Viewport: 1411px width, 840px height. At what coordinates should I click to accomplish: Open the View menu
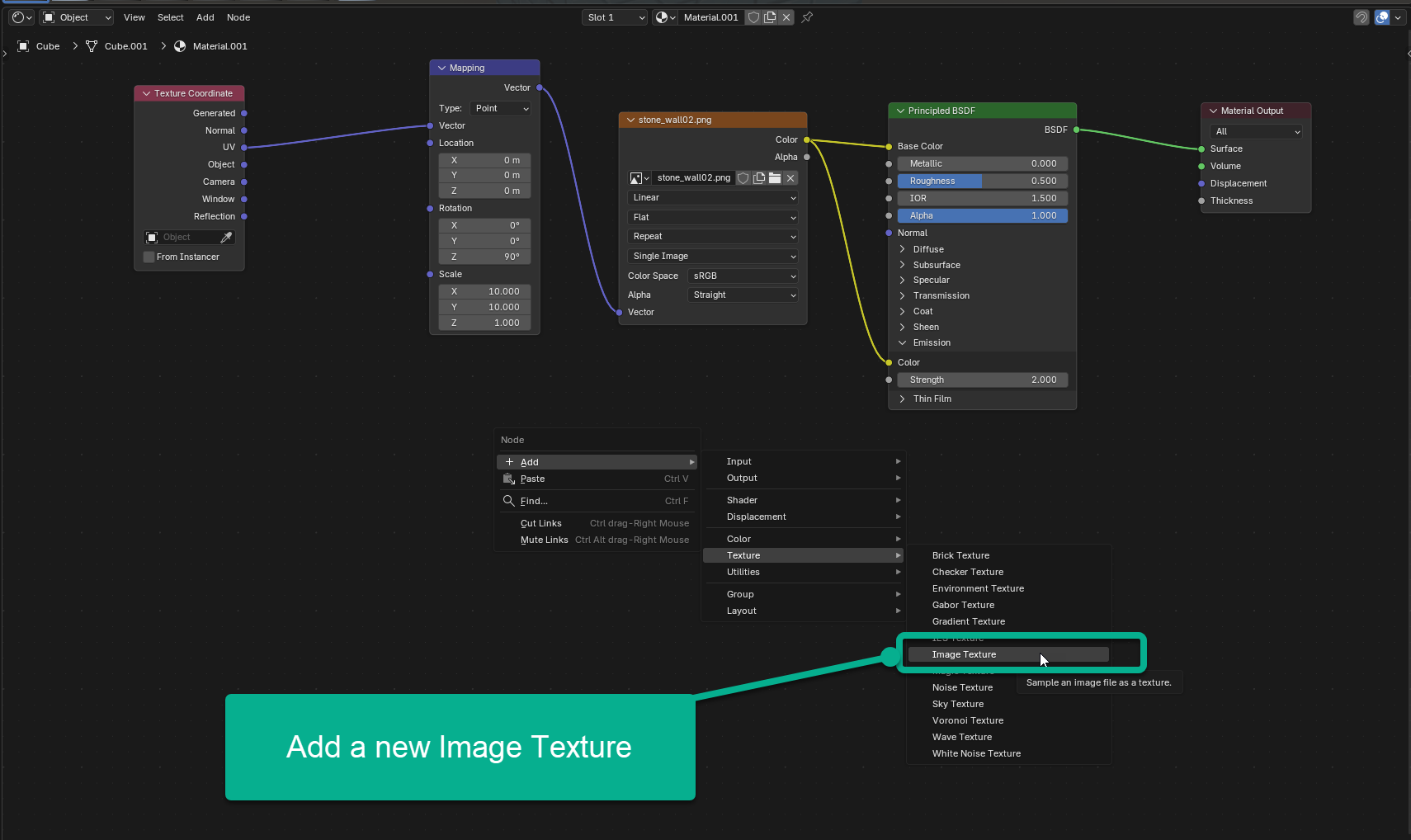point(134,17)
